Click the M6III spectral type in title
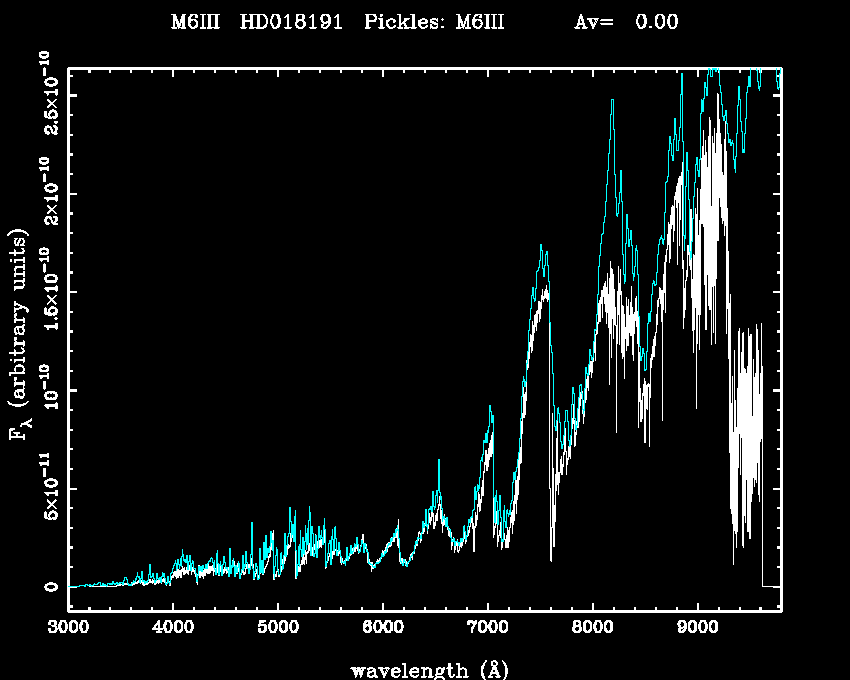 (x=198, y=22)
